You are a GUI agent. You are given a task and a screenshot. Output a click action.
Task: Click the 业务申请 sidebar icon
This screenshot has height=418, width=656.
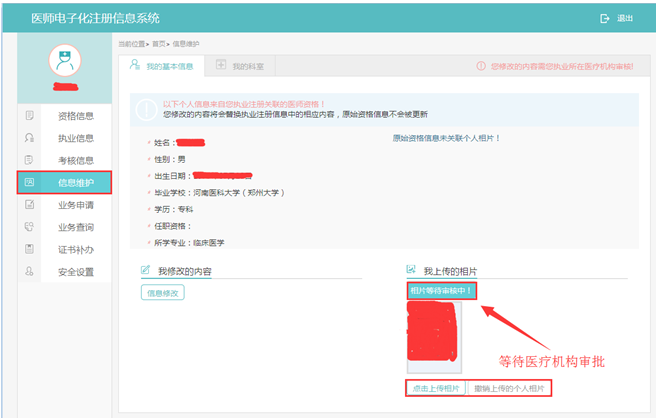(29, 205)
